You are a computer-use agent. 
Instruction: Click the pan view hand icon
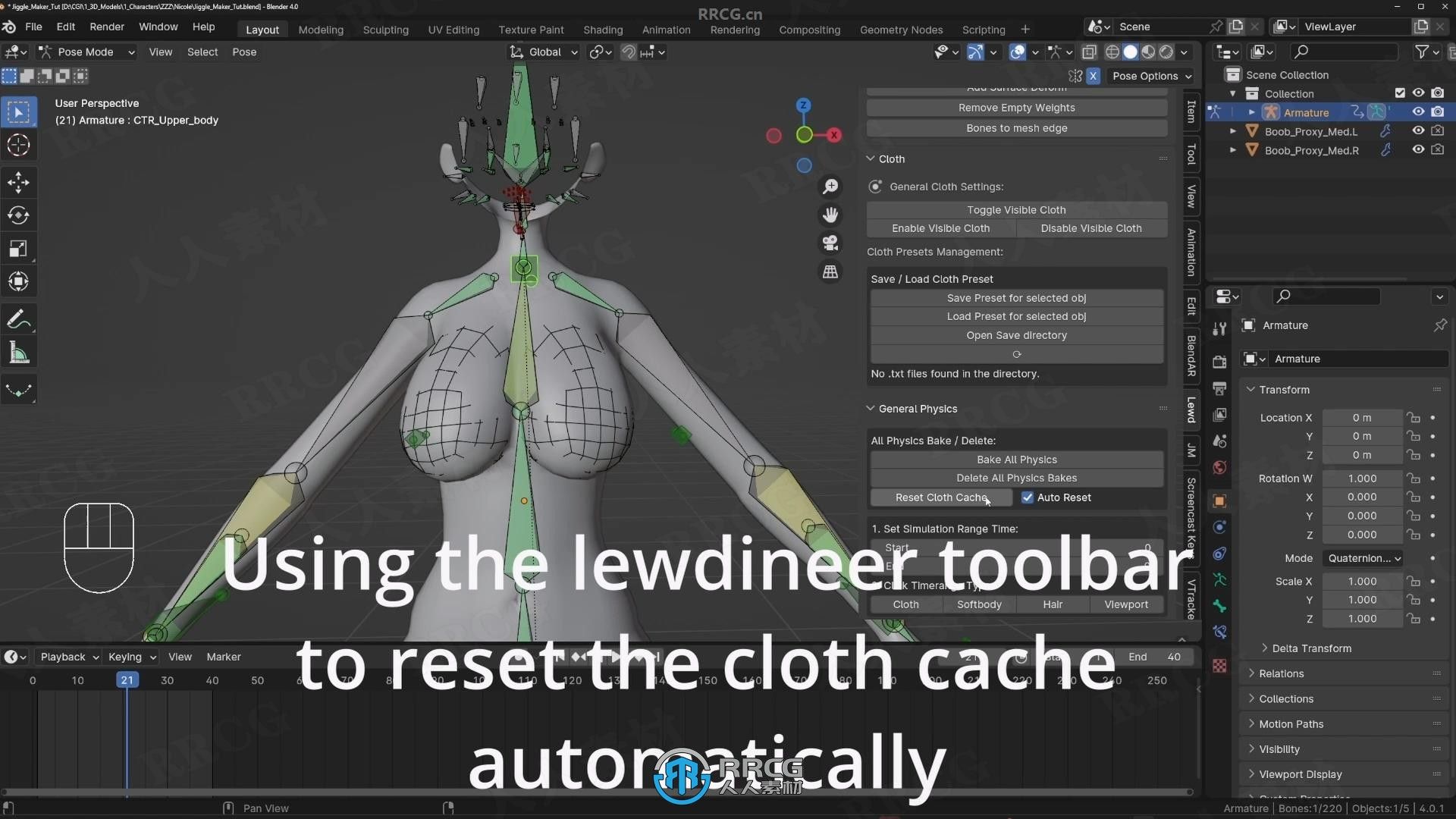tap(830, 215)
